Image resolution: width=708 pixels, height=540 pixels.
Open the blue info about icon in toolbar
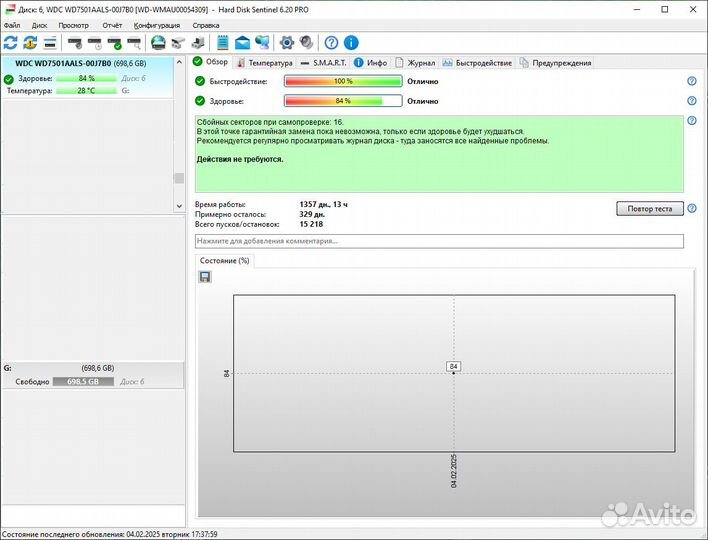pyautogui.click(x=350, y=42)
